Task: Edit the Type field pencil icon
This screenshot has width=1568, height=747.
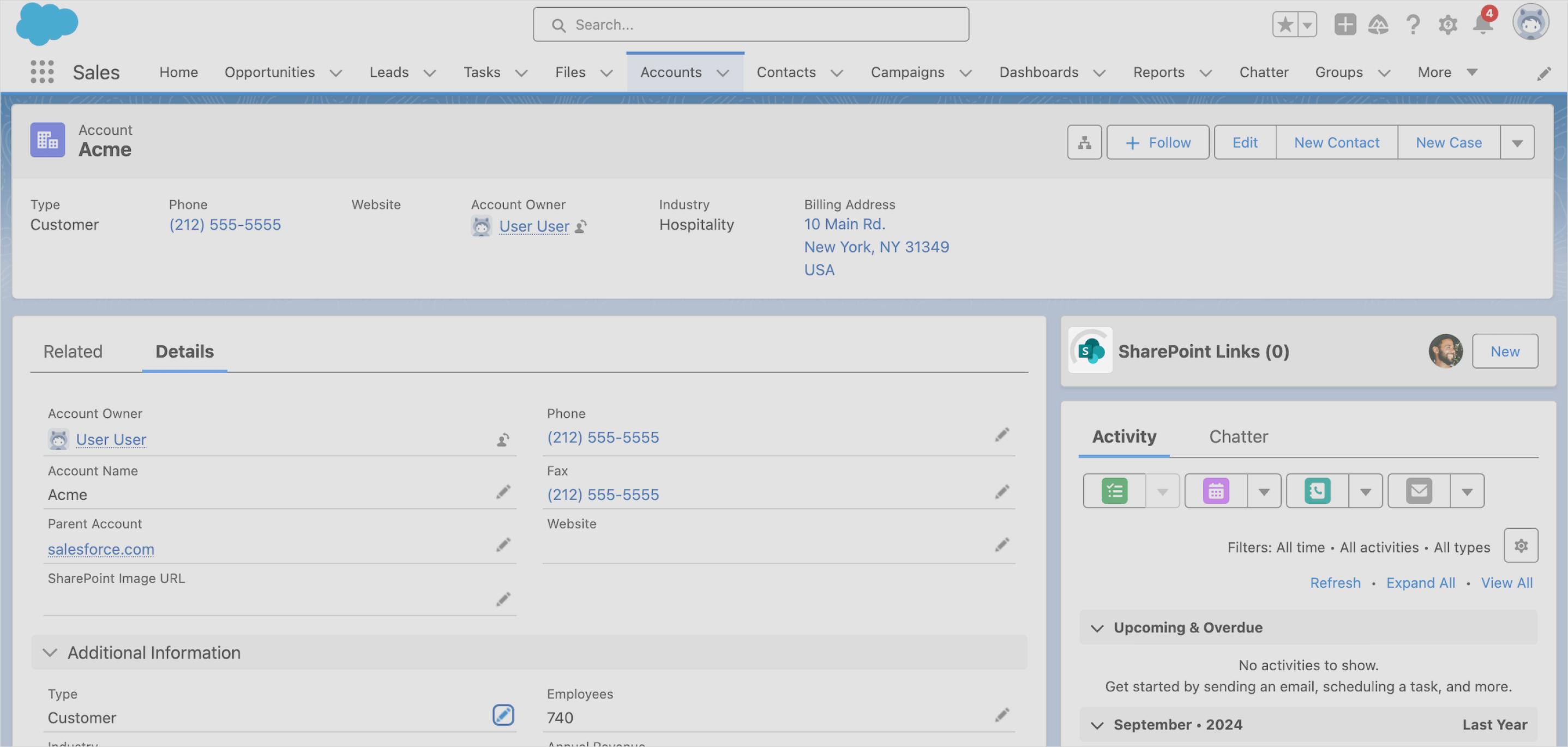Action: [x=503, y=715]
